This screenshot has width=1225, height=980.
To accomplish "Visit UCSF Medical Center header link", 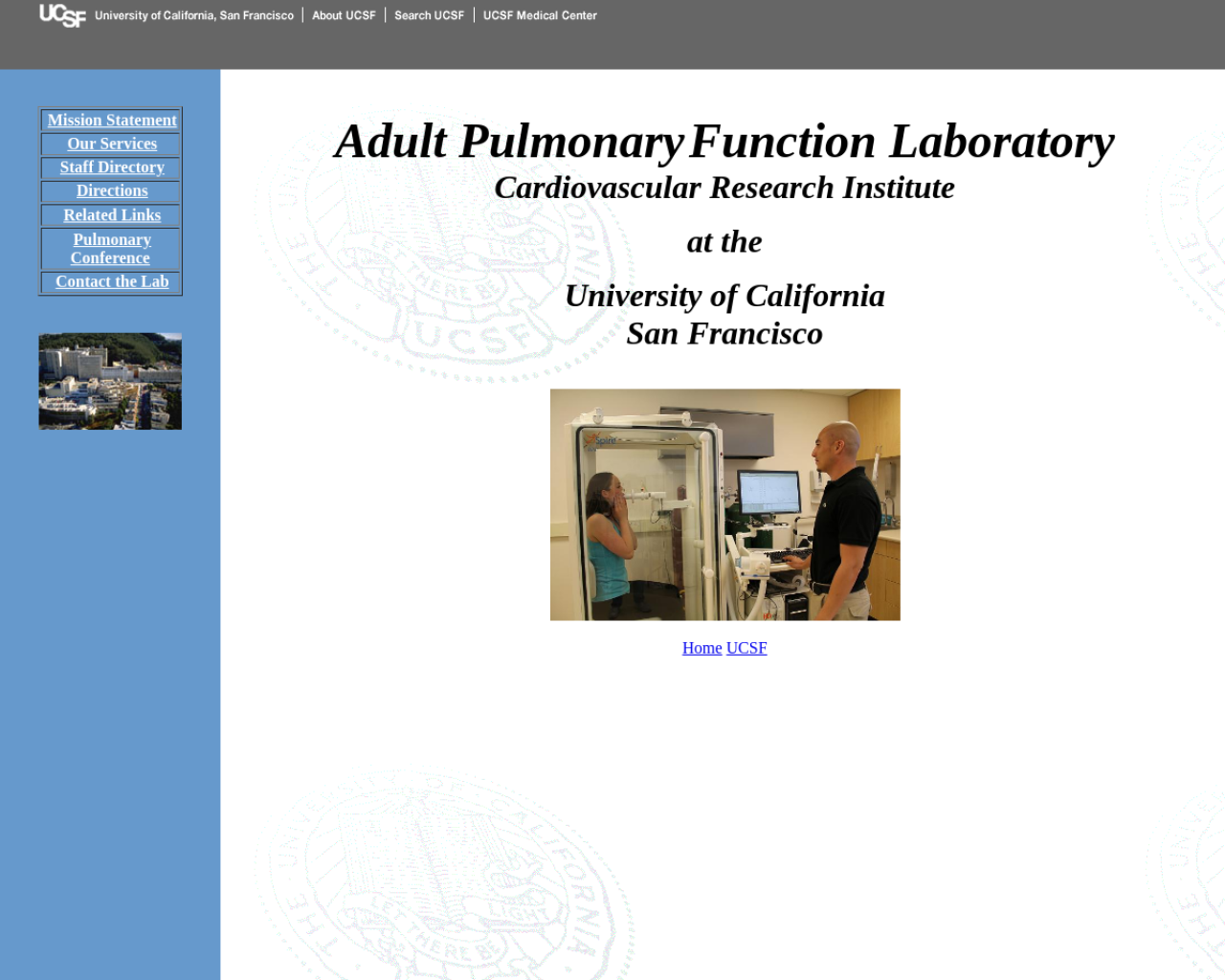I will coord(540,15).
